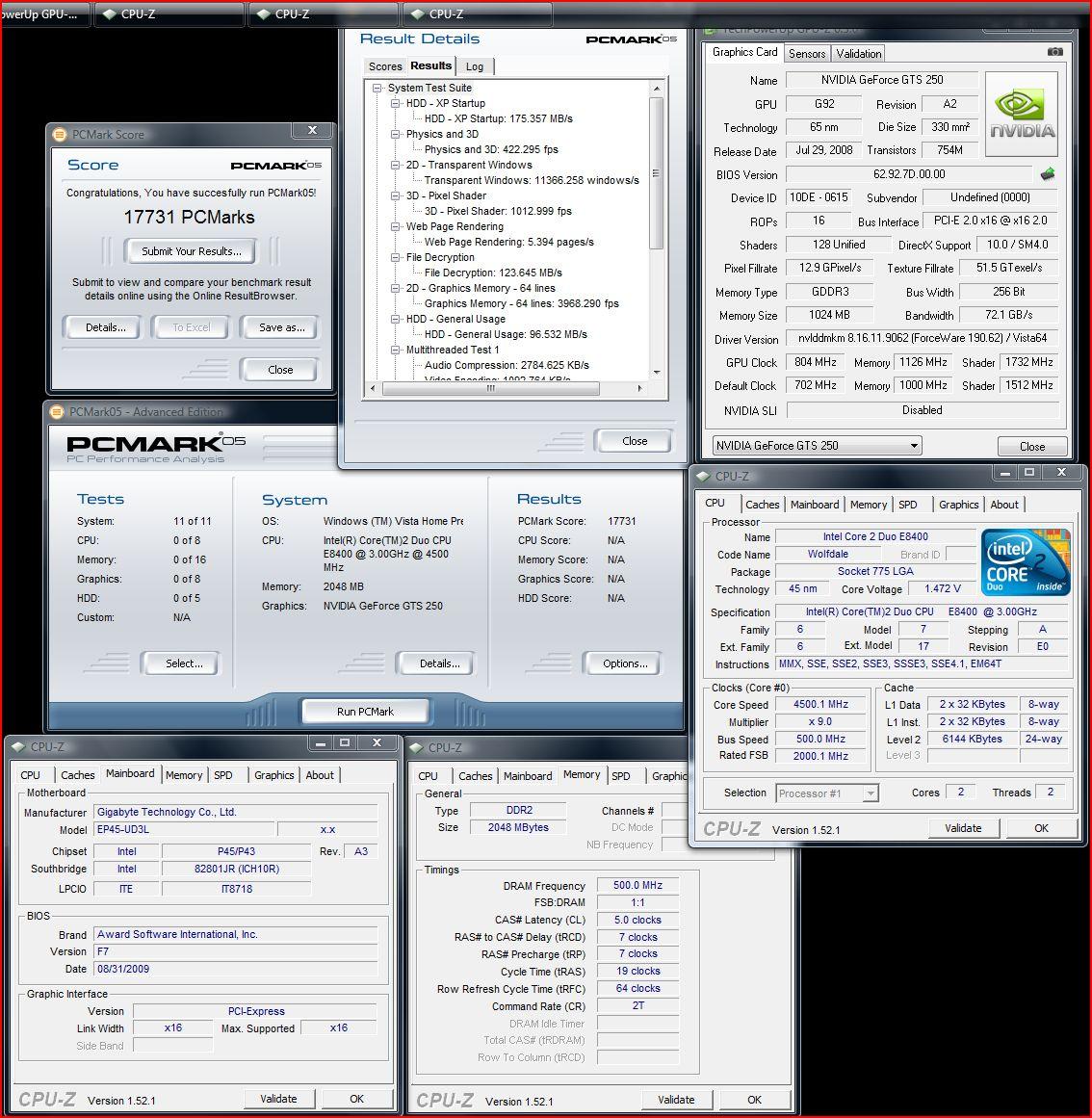Click the PCMark05 Advanced Edition title icon

coord(57,411)
